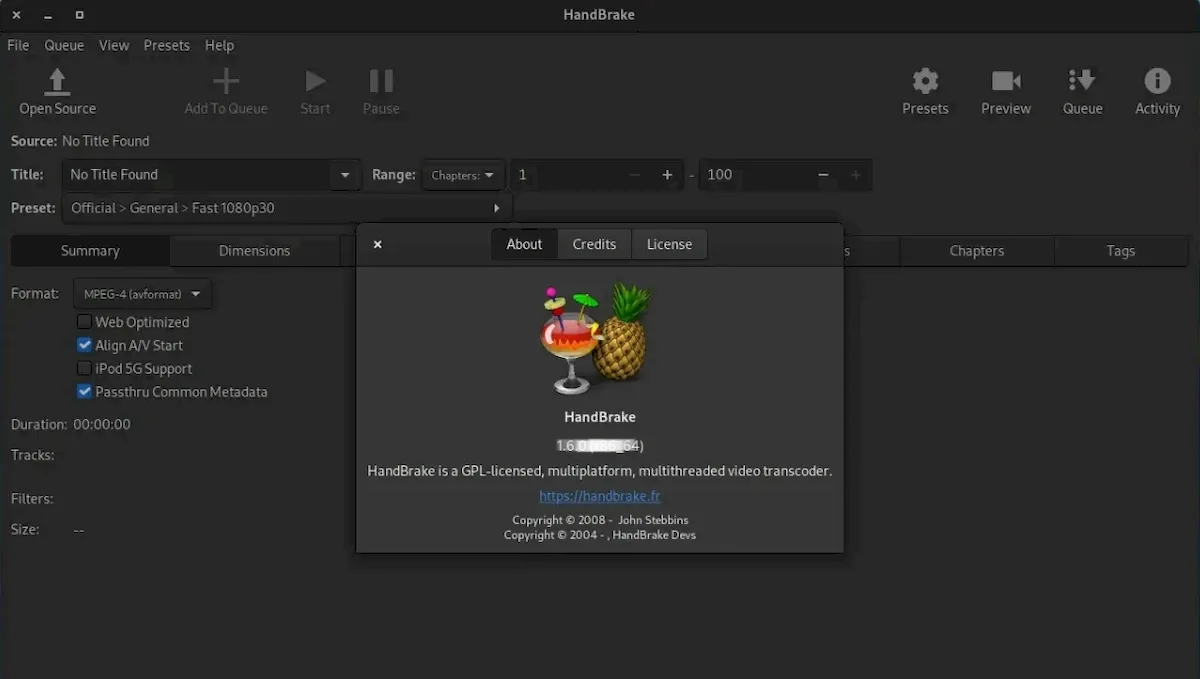Increase the start chapter value with plus
Image resolution: width=1200 pixels, height=679 pixels.
point(667,175)
